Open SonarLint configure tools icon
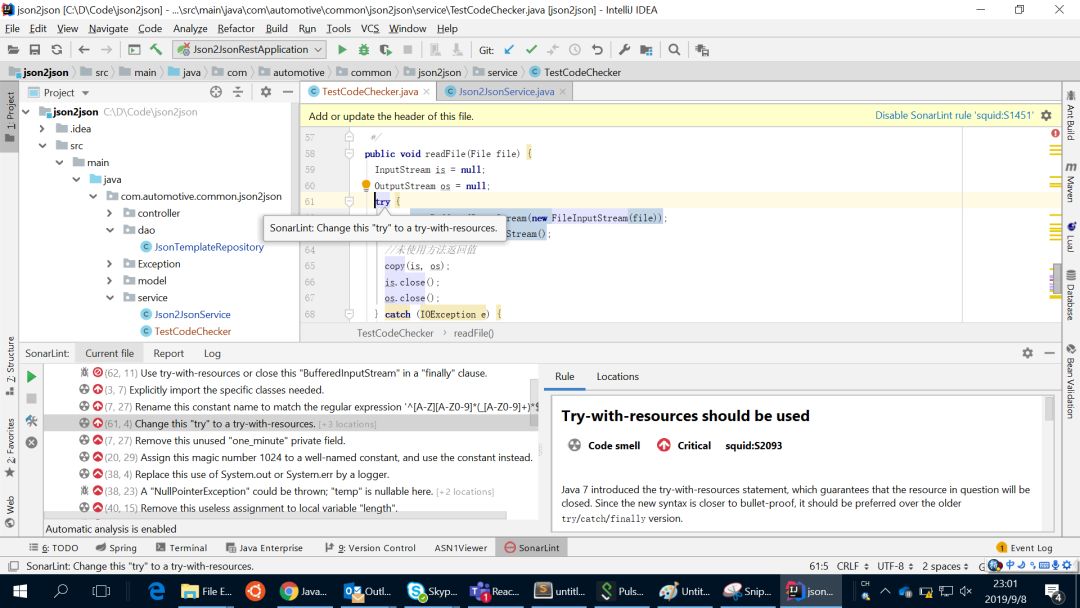The width and height of the screenshot is (1080, 608). (31, 421)
